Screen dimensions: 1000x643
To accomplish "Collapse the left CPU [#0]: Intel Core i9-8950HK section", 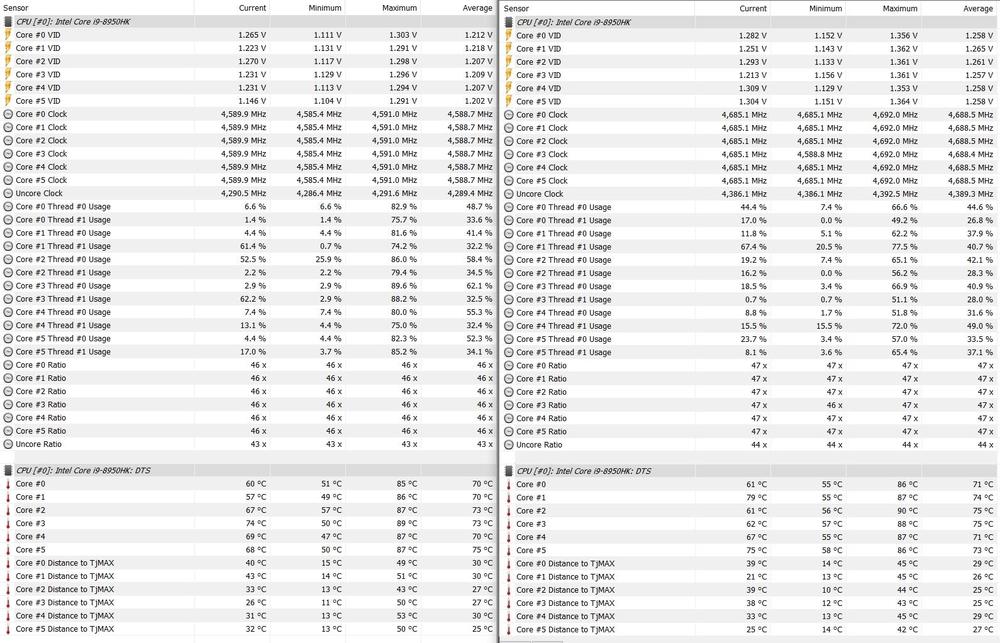I will click(9, 21).
